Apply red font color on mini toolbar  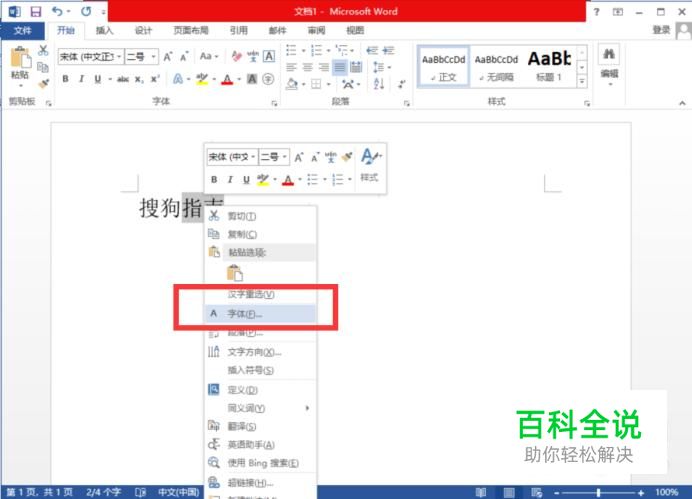pos(288,180)
